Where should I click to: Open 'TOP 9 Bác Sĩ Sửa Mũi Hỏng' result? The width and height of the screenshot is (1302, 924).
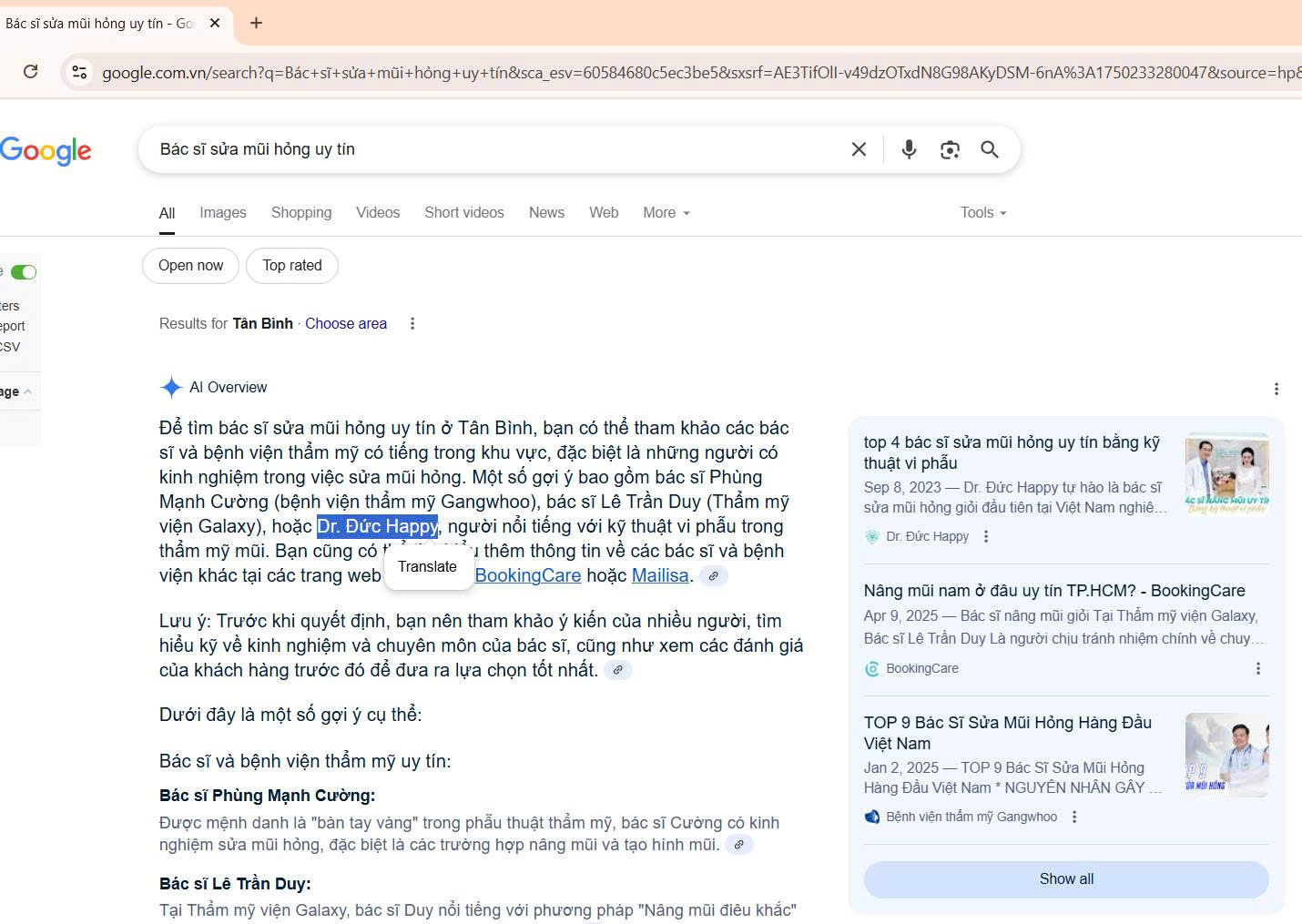point(1008,733)
